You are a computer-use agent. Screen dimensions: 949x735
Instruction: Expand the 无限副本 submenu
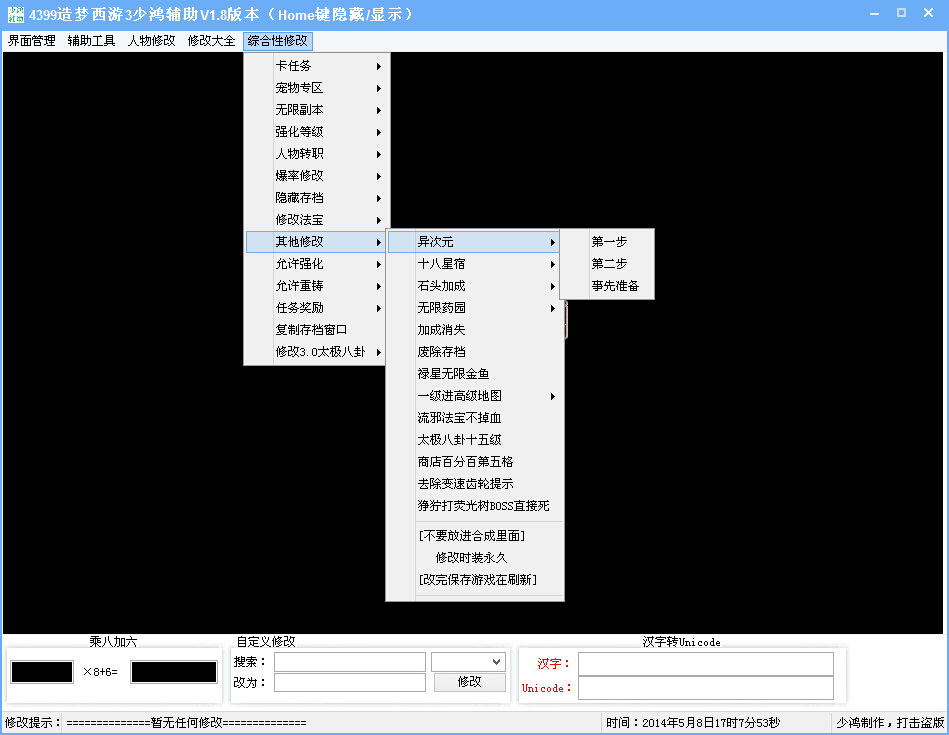(316, 110)
